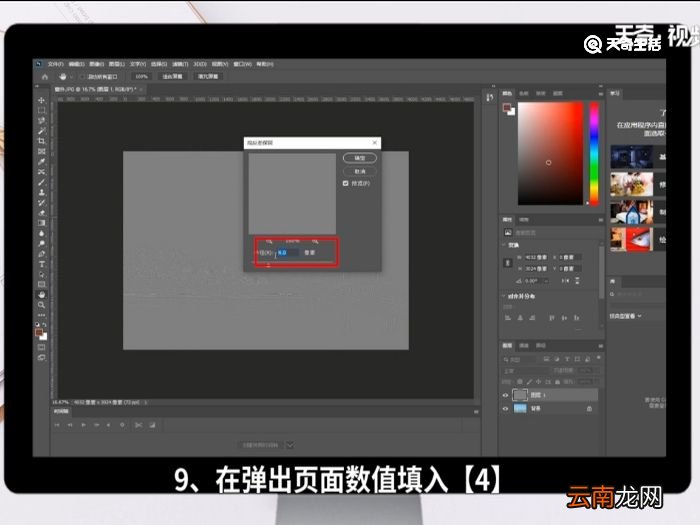Screen dimensions: 700x525
Task: Open the Color panel options menu
Action: coord(601,94)
